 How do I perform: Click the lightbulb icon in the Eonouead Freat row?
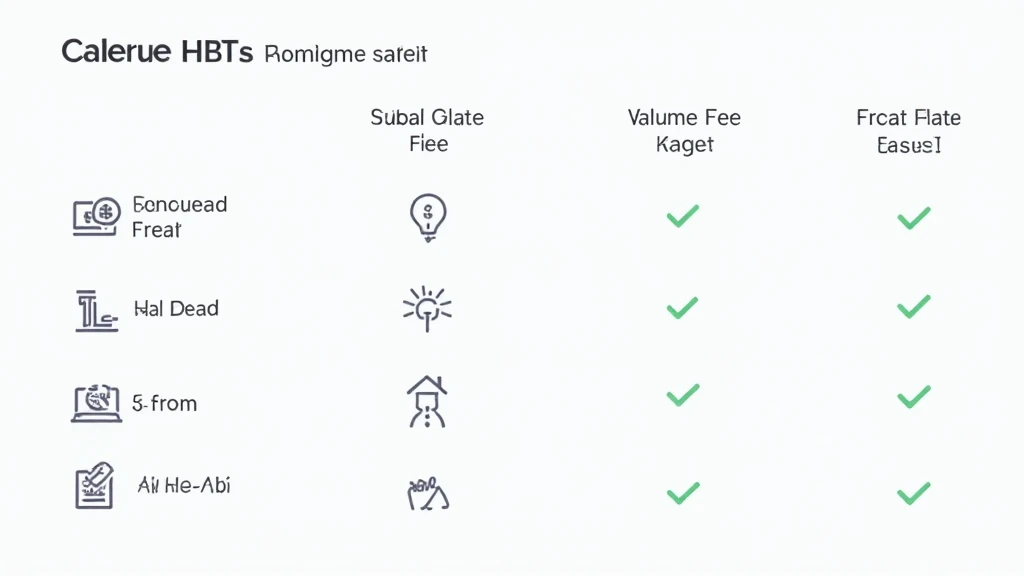pos(428,218)
